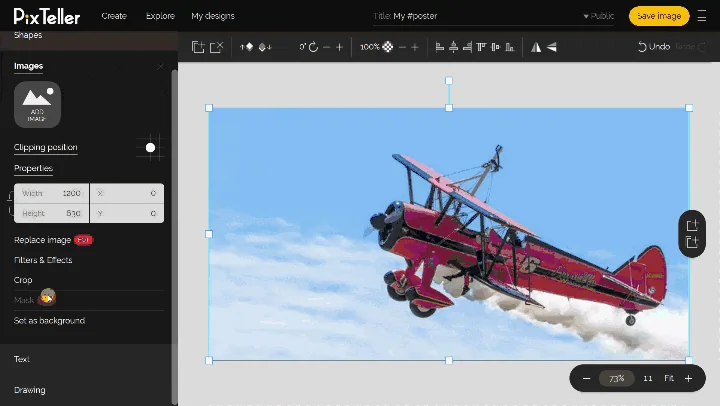The width and height of the screenshot is (720, 406).
Task: Flip the image horizontally
Action: coord(536,47)
